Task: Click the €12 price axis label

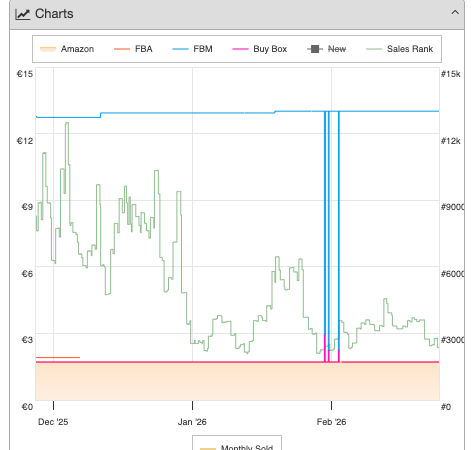Action: pos(25,141)
